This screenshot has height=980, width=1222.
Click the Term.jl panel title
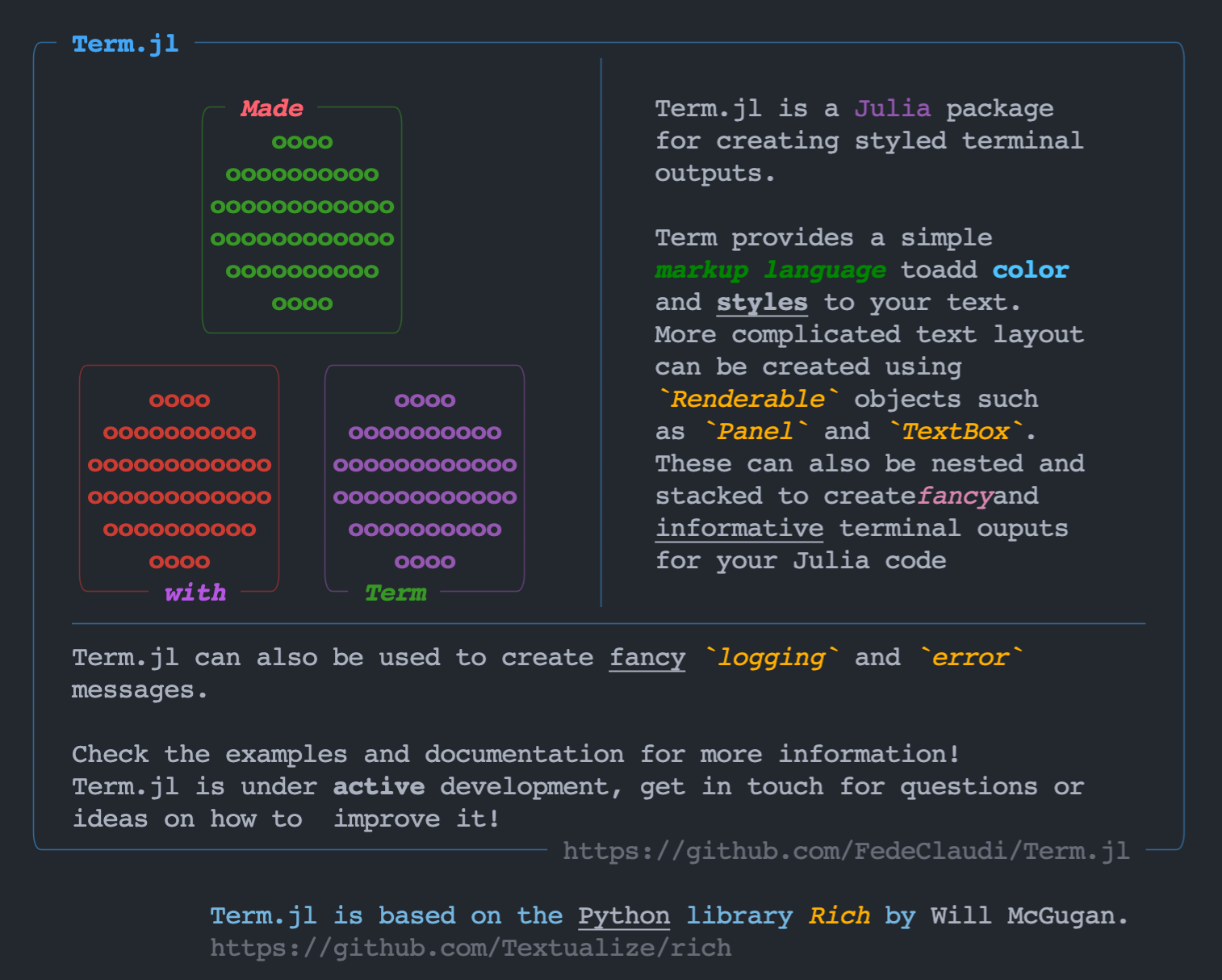pos(125,44)
